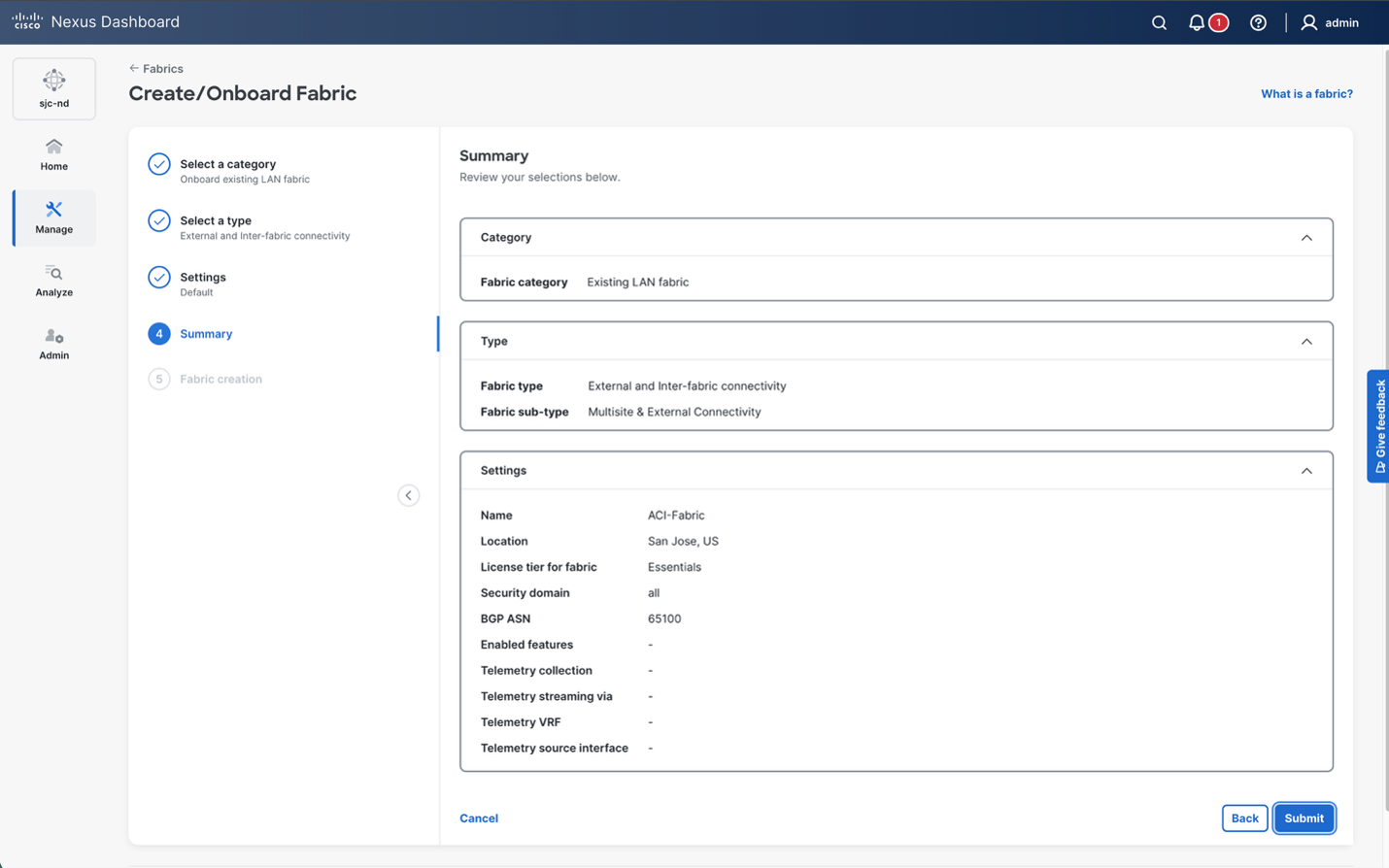Click the Cisco logo icon
The image size is (1389, 868).
(27, 21)
